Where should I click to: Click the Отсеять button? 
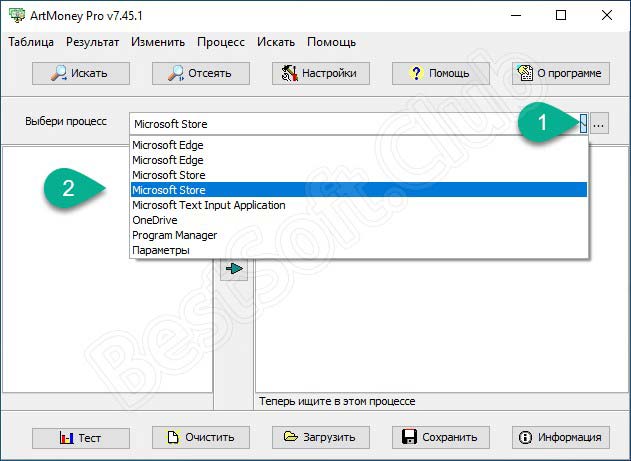pyautogui.click(x=201, y=73)
